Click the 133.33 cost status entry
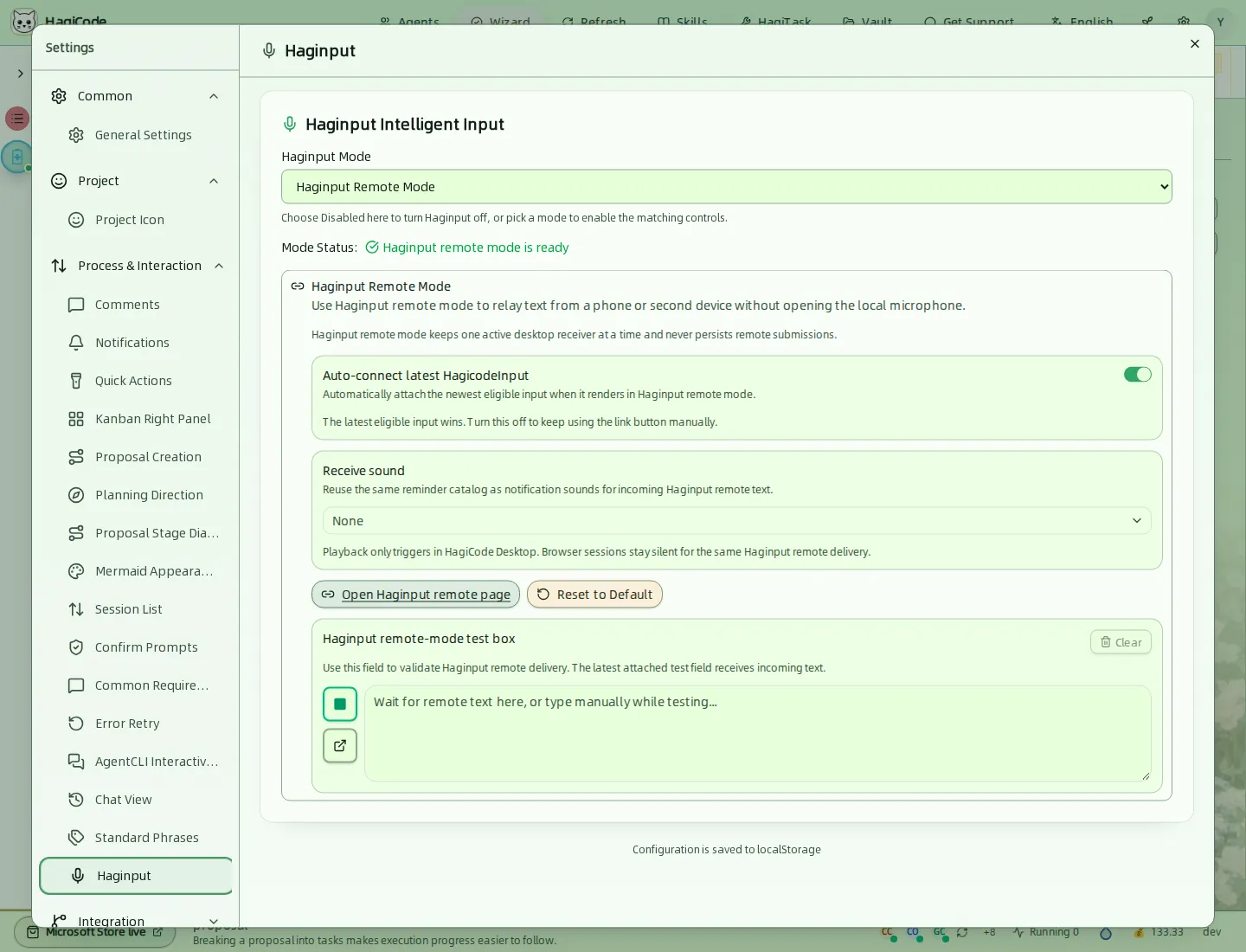This screenshot has height=952, width=1246. coord(1159,932)
